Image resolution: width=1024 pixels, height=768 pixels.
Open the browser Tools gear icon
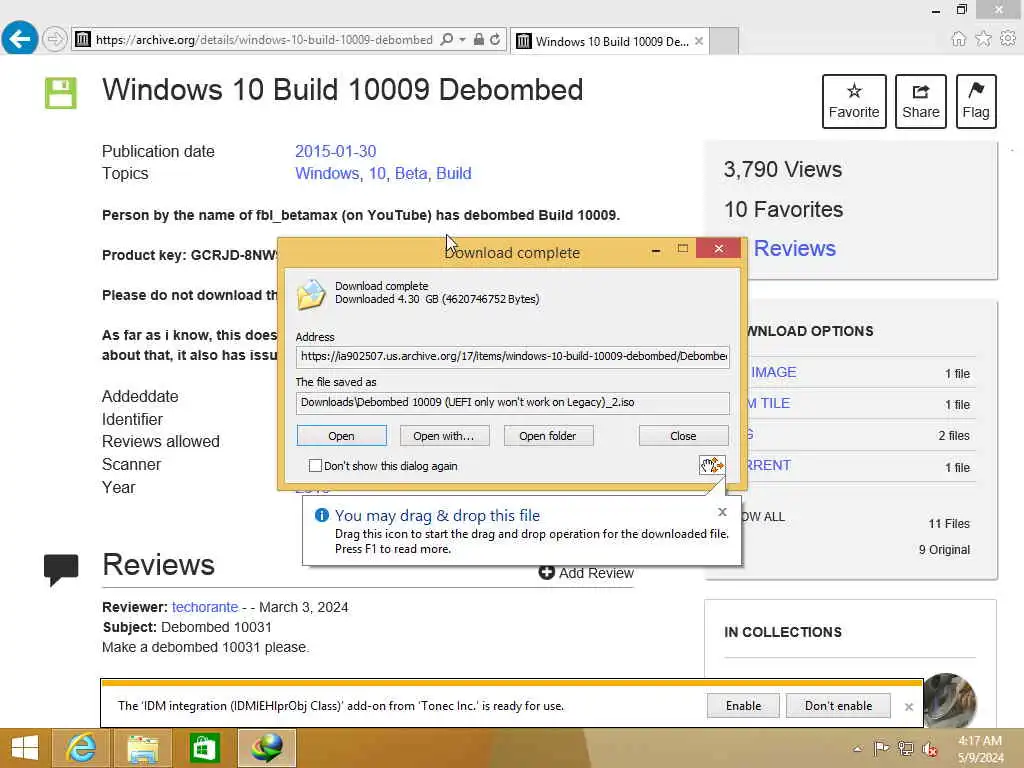coord(1008,39)
